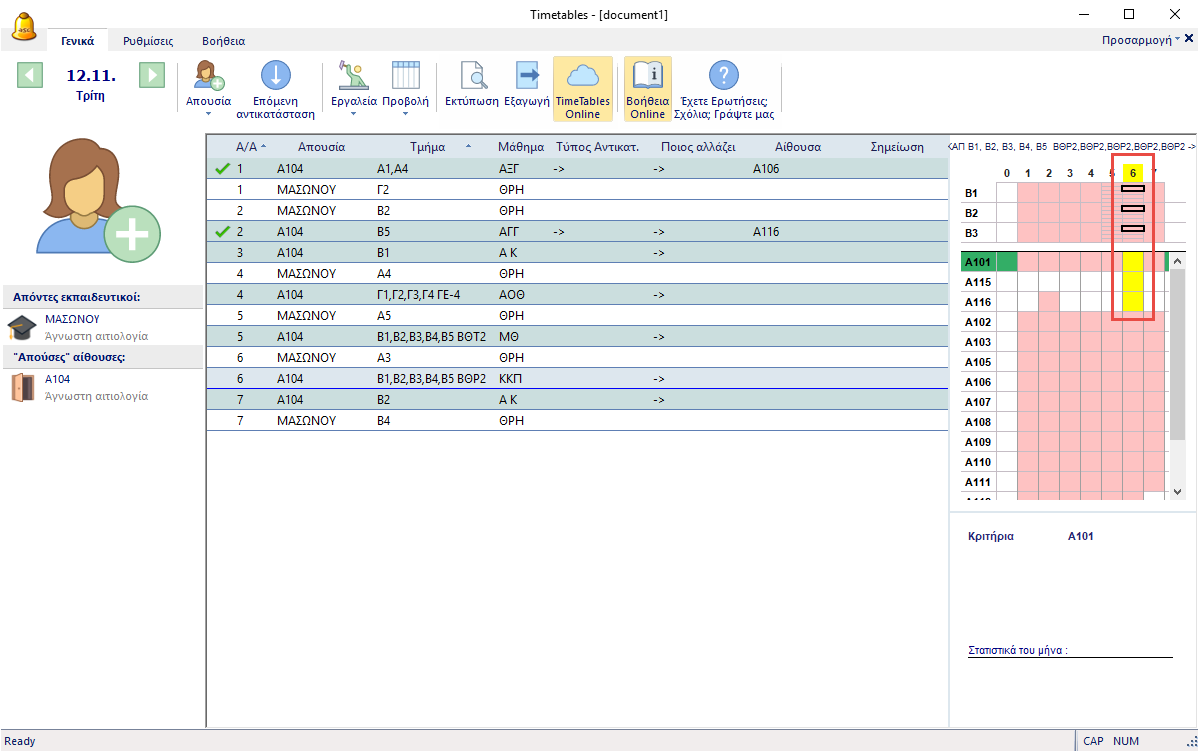Switch to the Βοήθεια tab
Screen dimensions: 1199x752
click(x=223, y=41)
